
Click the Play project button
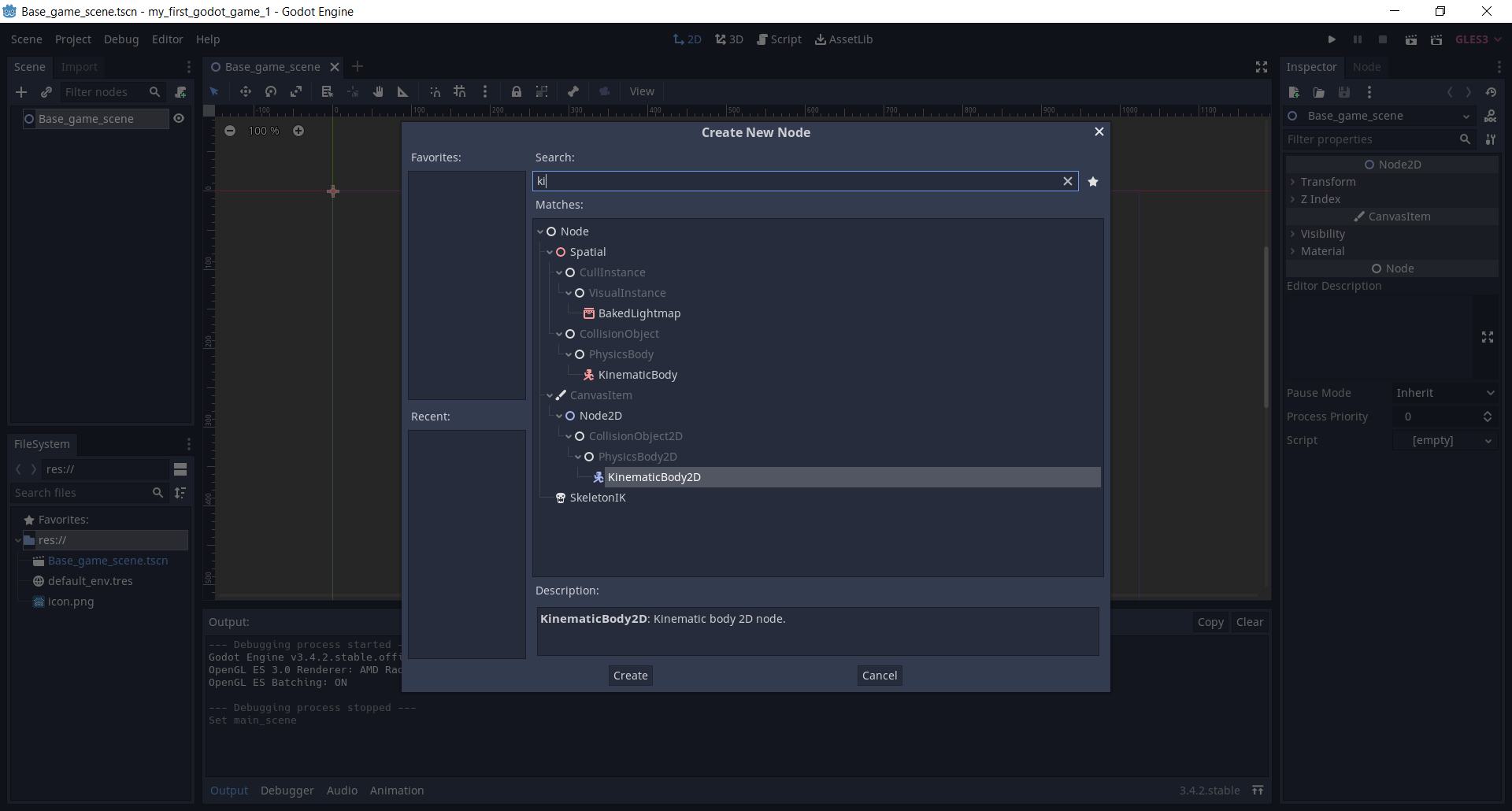pyautogui.click(x=1332, y=39)
